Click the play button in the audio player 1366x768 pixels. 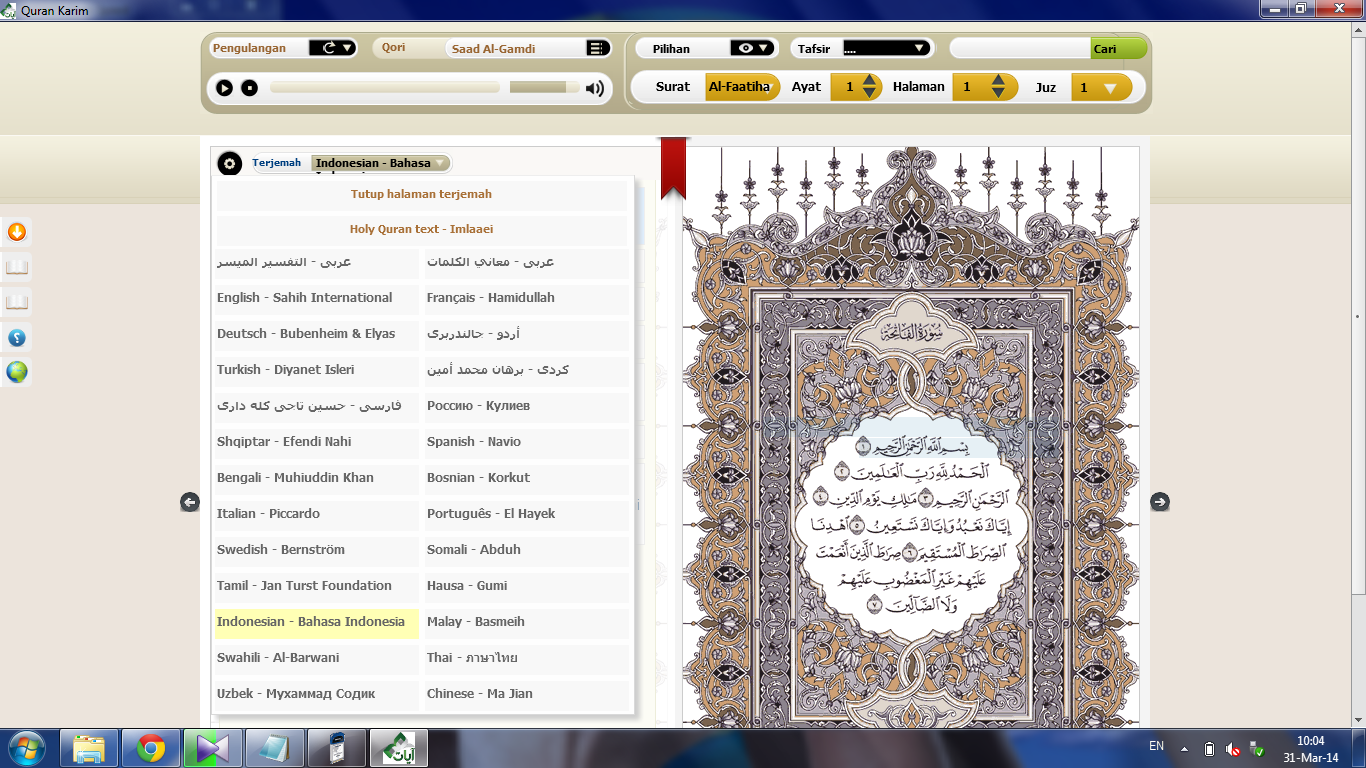click(x=224, y=88)
